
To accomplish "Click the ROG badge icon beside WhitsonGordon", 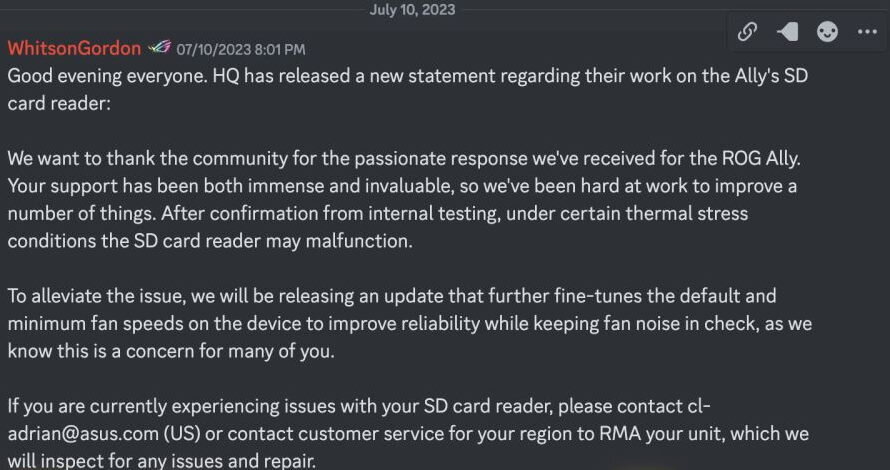I will [159, 48].
